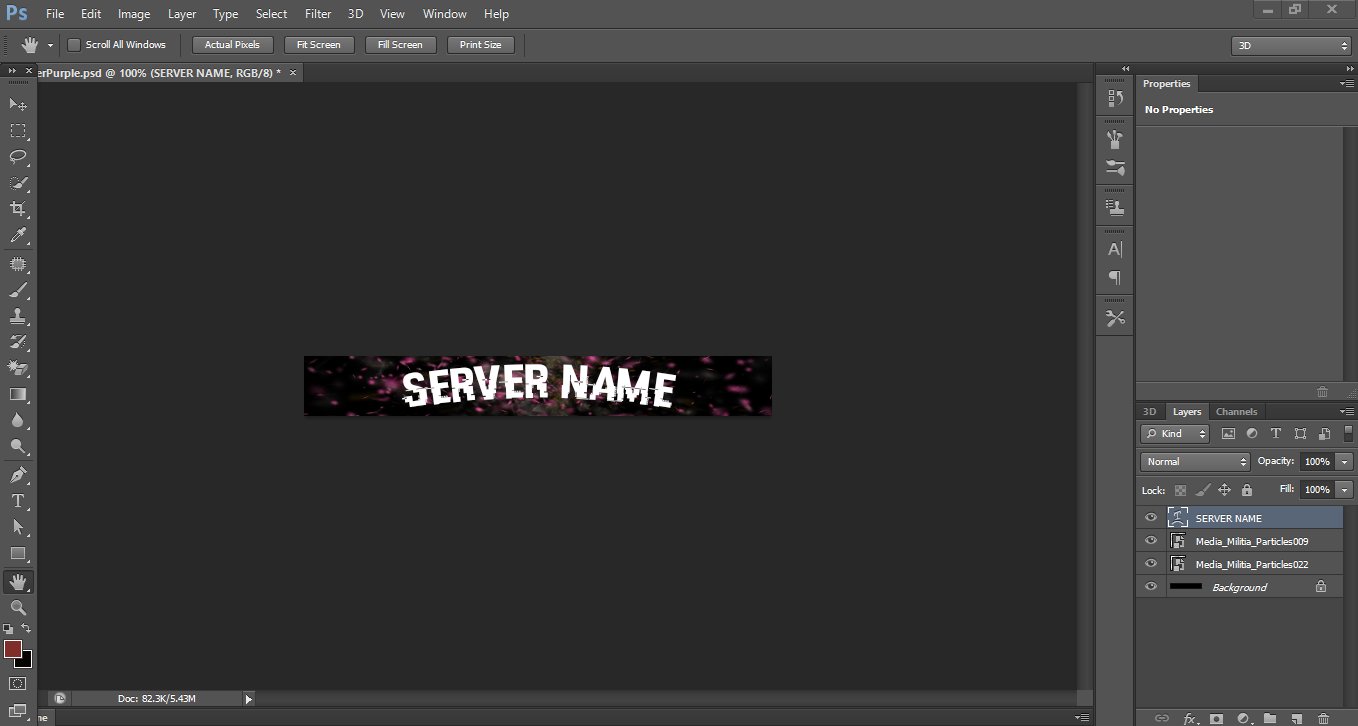
Task: Enable Scroll All Windows checkbox
Action: click(x=74, y=45)
